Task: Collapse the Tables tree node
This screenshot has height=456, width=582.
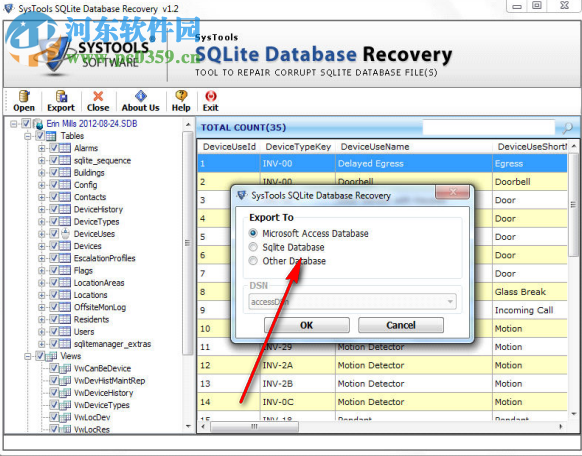Action: coord(28,136)
